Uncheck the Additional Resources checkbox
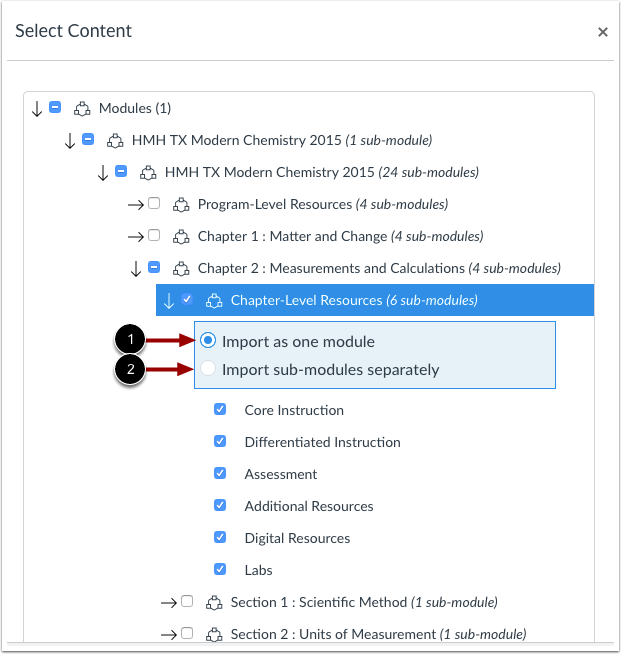The width and height of the screenshot is (621, 654). [x=220, y=505]
